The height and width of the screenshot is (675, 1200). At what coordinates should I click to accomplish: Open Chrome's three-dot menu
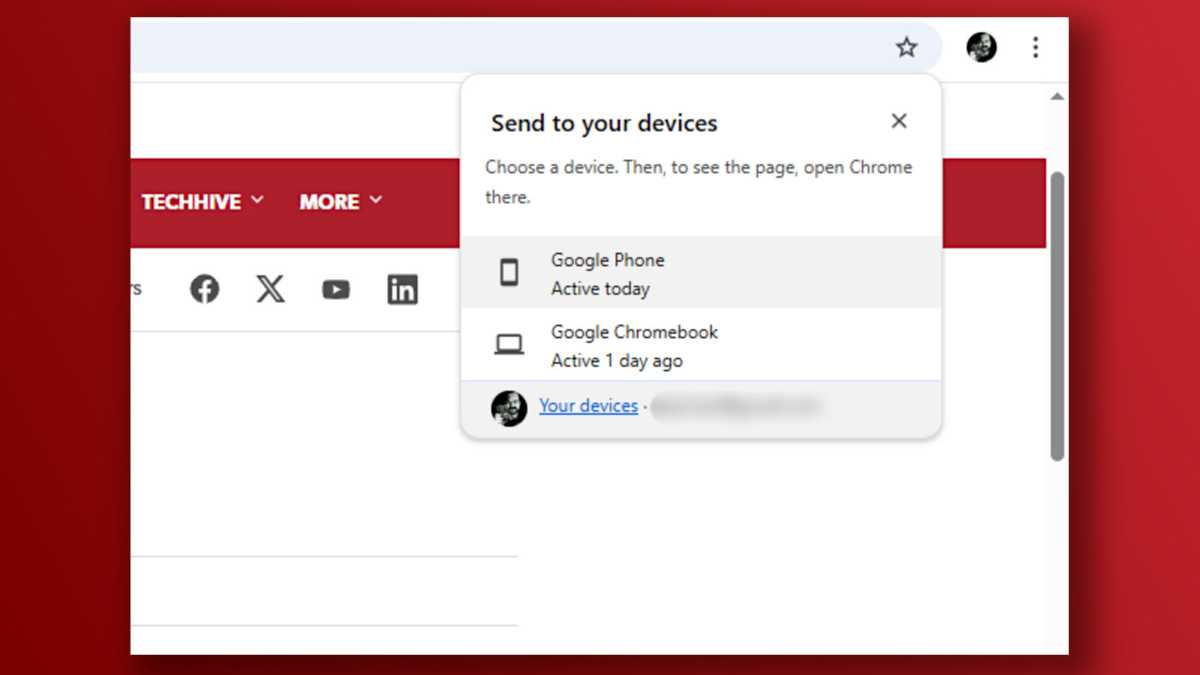(1036, 47)
